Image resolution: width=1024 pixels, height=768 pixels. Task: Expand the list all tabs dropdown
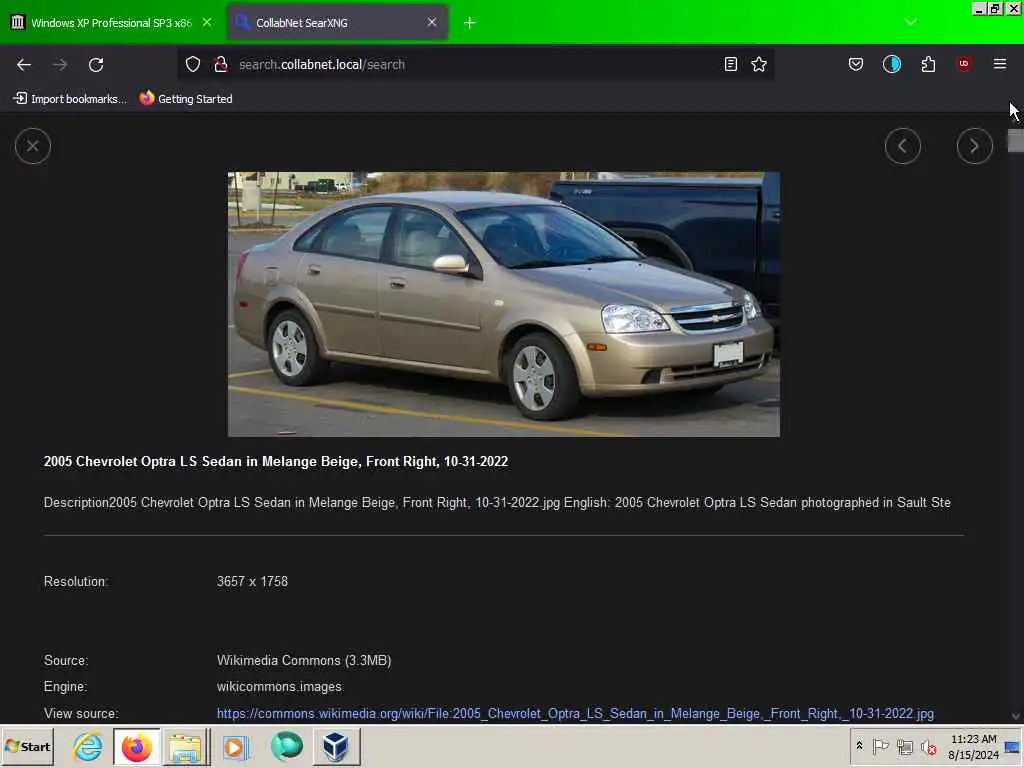pos(911,22)
